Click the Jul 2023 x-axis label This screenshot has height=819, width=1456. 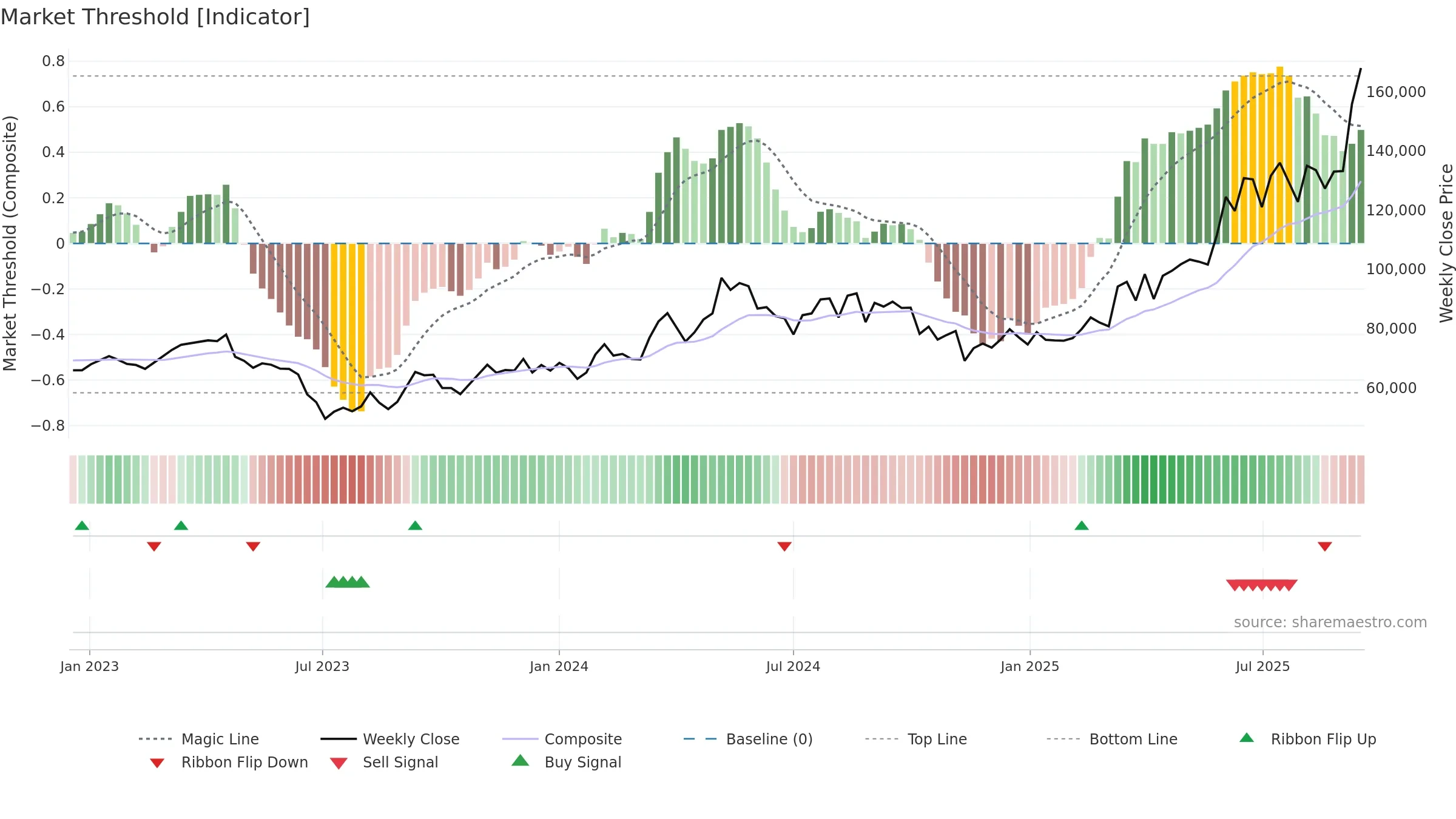pos(322,666)
